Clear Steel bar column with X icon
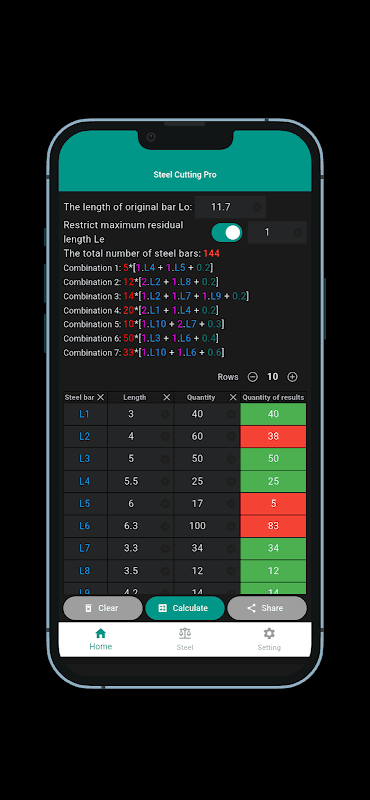 coord(101,397)
